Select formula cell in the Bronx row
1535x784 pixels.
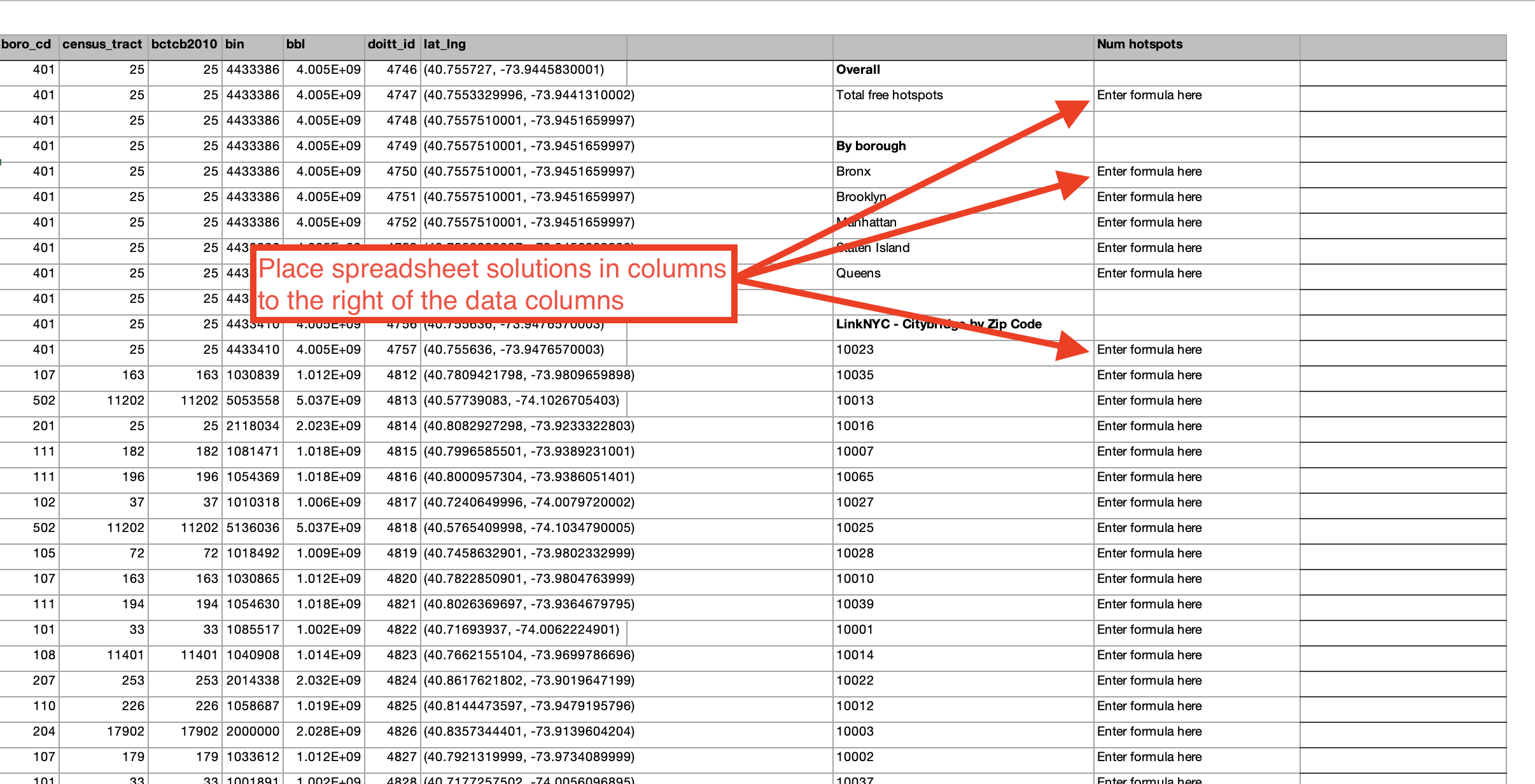1197,175
